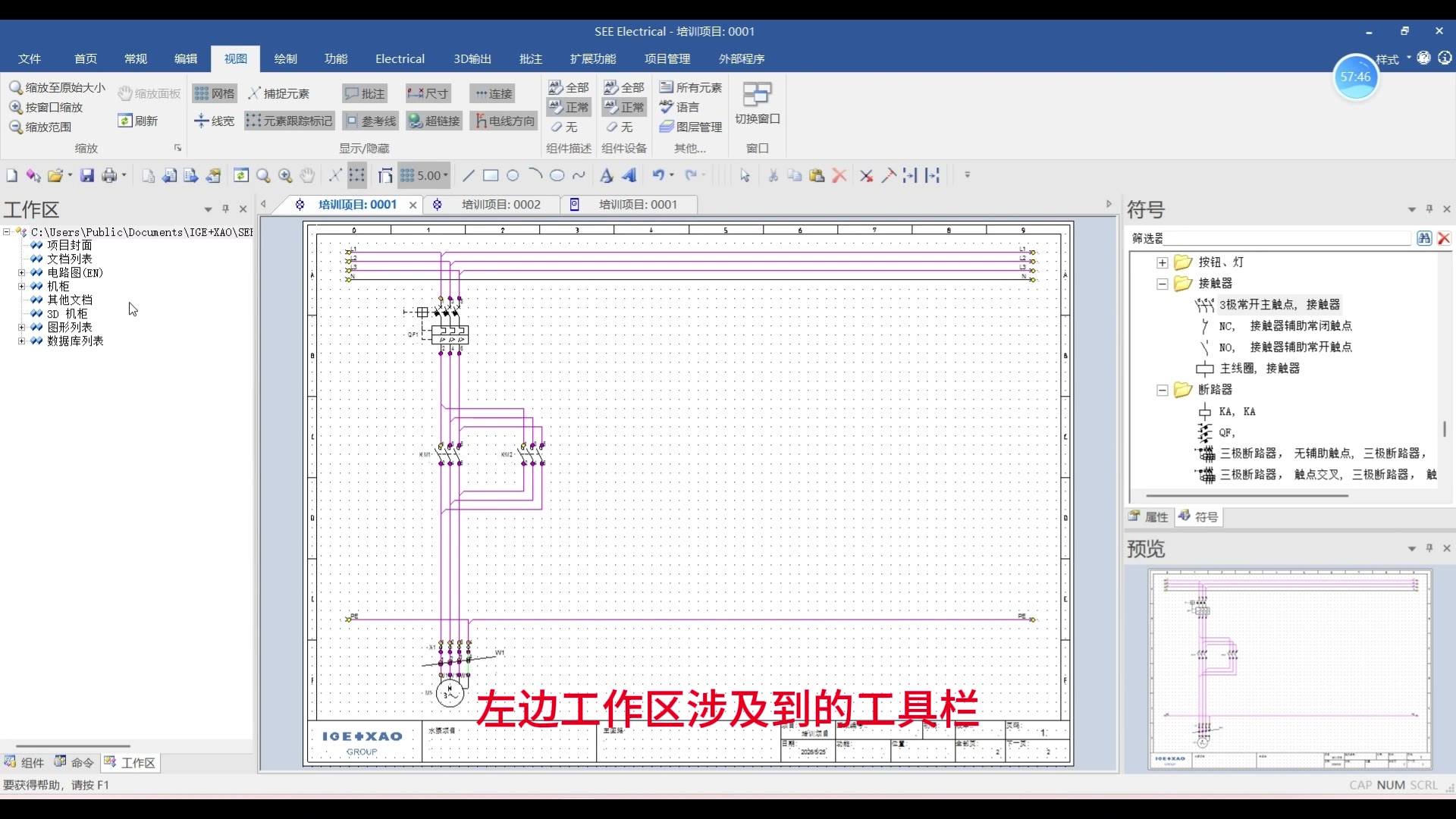The width and height of the screenshot is (1456, 819).
Task: Collapse the 断路器 symbol folder
Action: tap(1163, 390)
